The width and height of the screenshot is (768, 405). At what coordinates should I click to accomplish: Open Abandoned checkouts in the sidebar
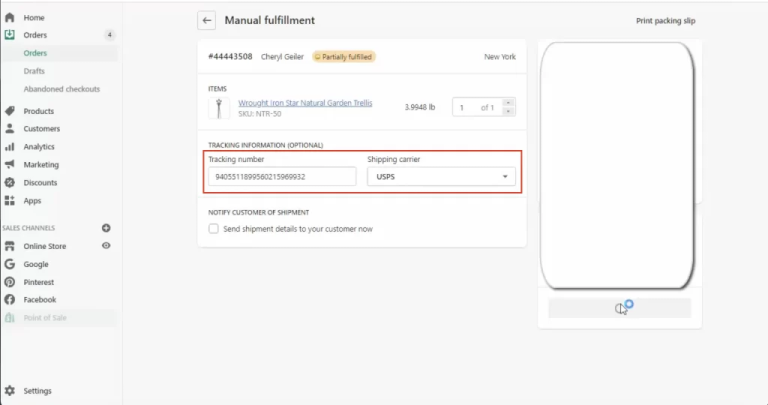pyautogui.click(x=61, y=89)
